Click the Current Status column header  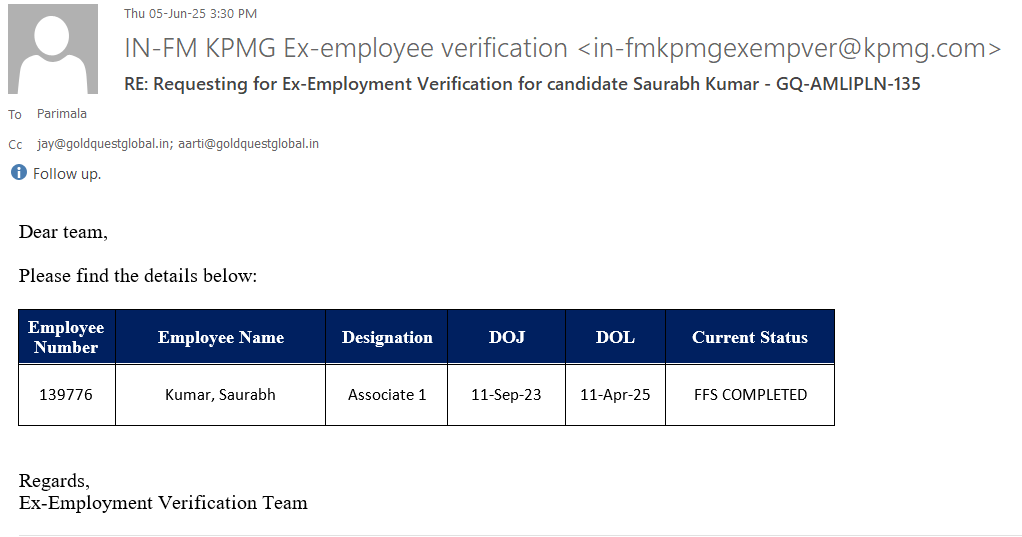pyautogui.click(x=749, y=337)
